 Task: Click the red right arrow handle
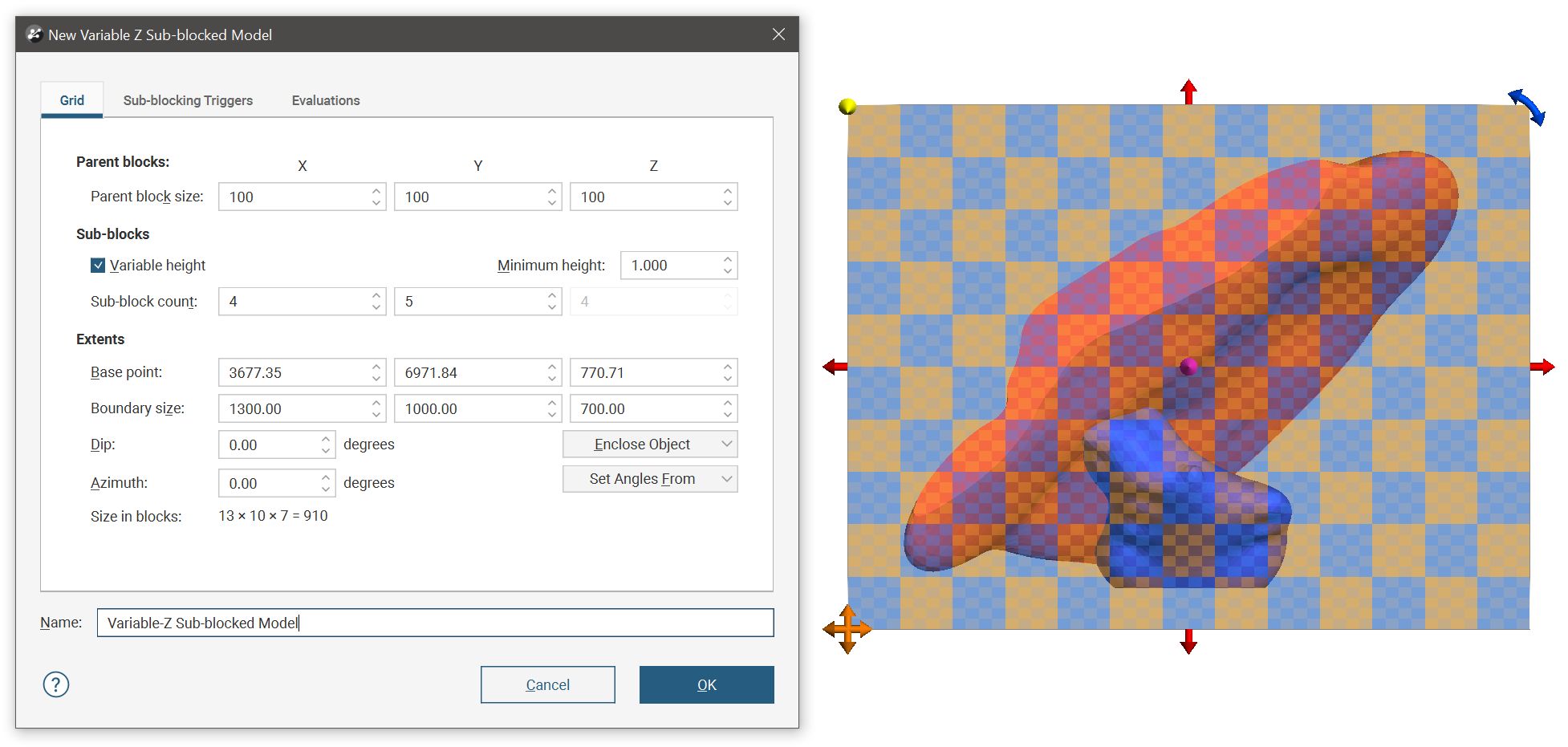coord(1542,367)
